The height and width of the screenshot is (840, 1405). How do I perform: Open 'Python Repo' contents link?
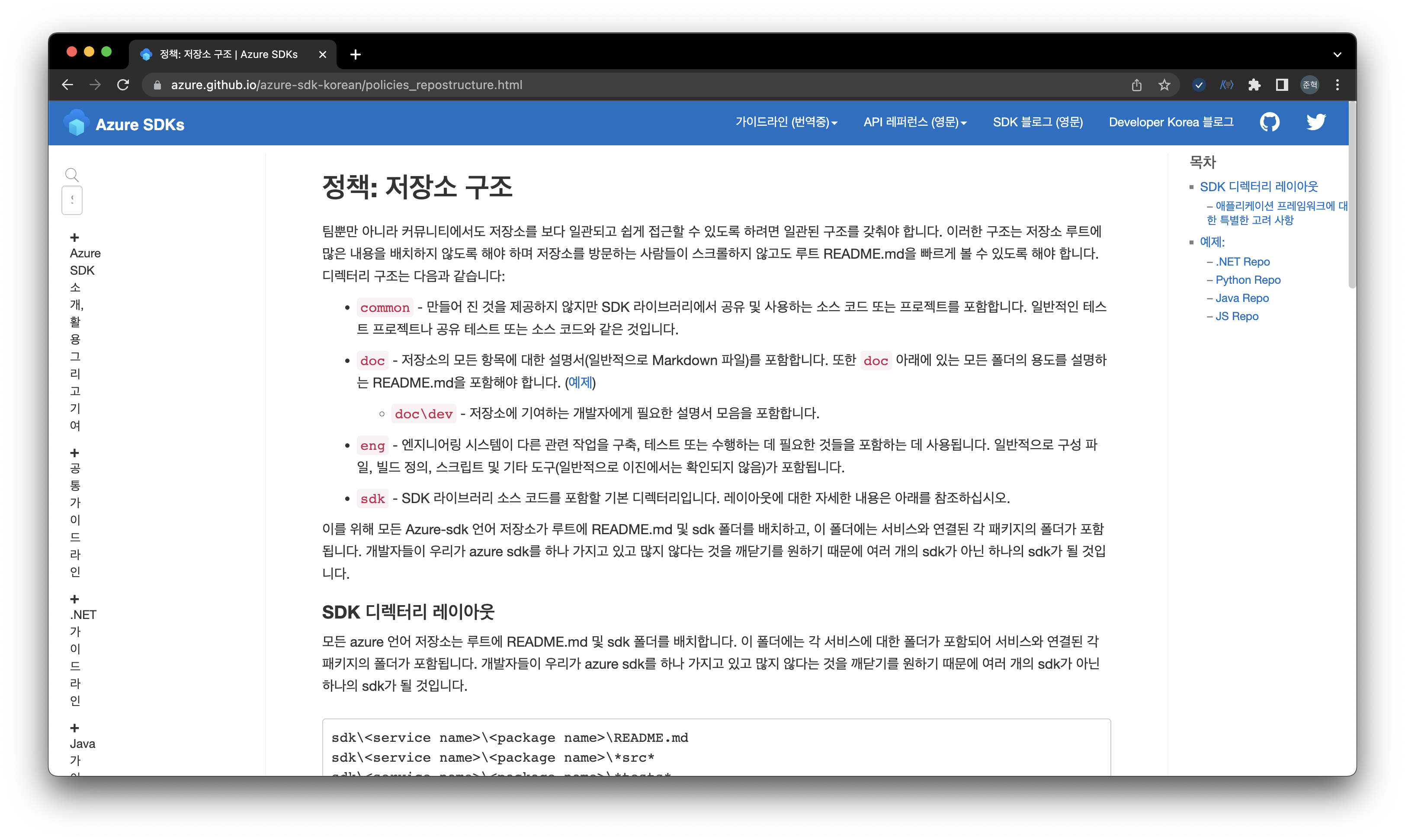click(x=1248, y=280)
